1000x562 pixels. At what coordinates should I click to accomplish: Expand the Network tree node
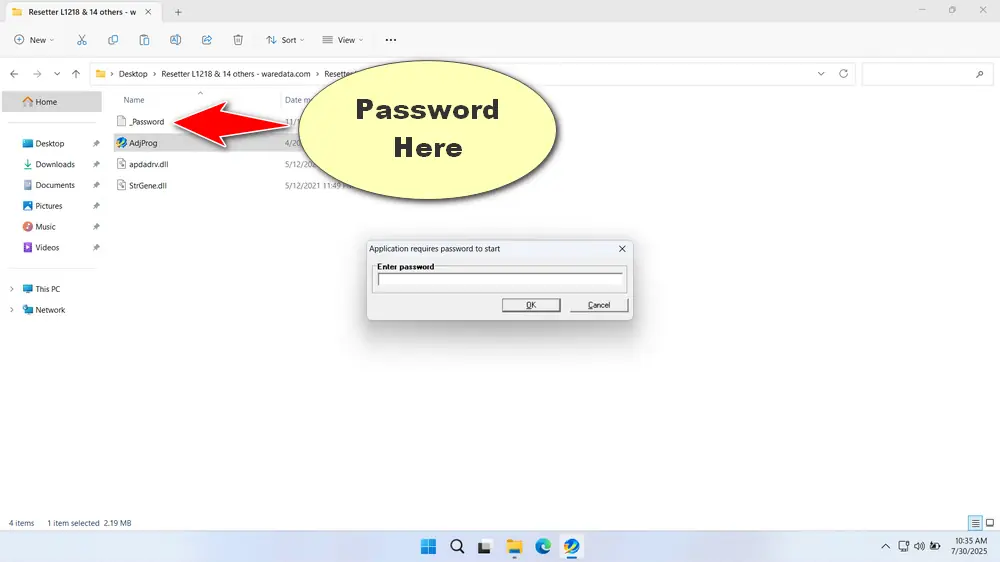click(11, 310)
